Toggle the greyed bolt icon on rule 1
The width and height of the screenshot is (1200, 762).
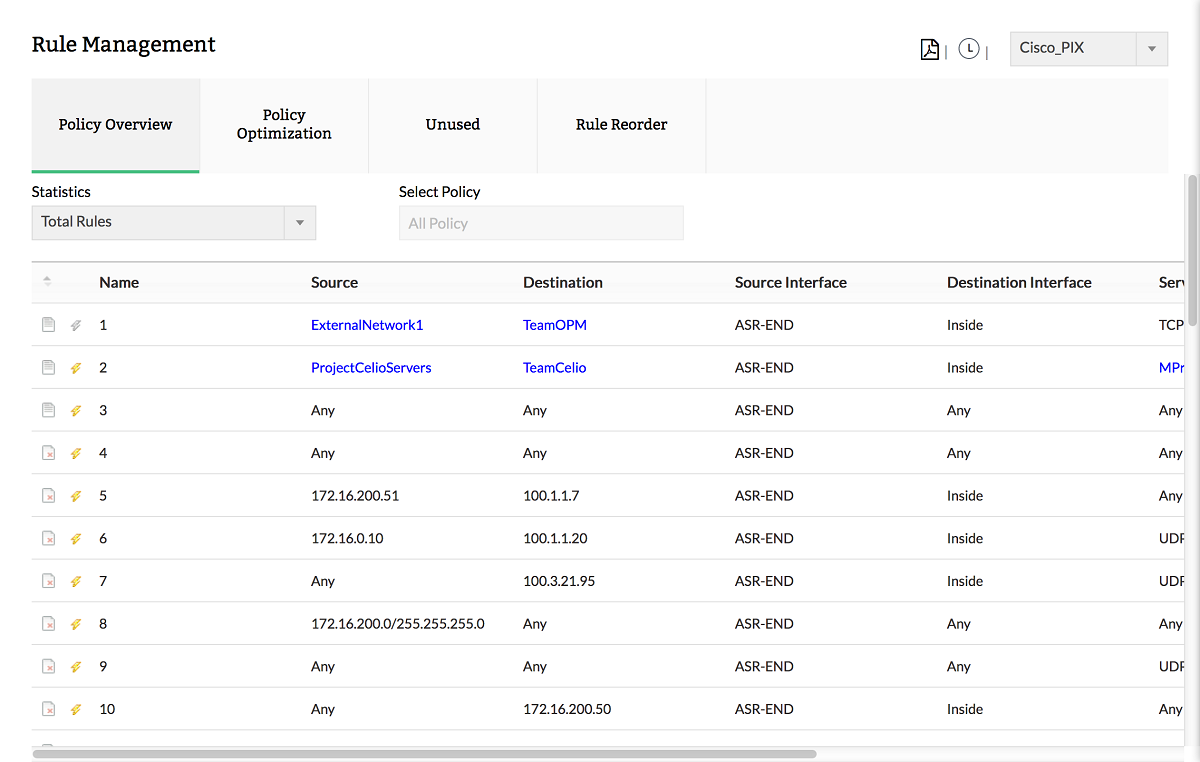coord(75,324)
